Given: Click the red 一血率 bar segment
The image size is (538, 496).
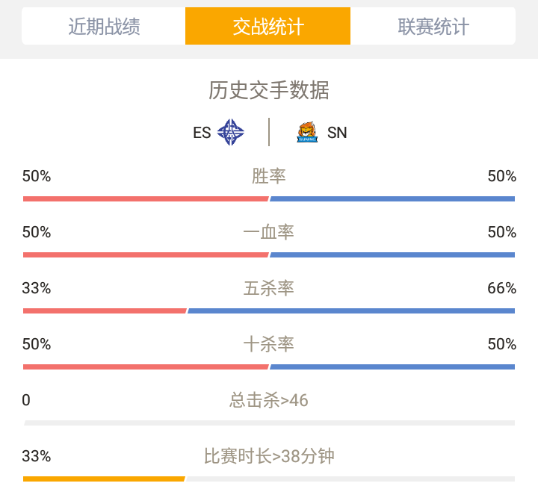Looking at the screenshot, I should [x=146, y=255].
